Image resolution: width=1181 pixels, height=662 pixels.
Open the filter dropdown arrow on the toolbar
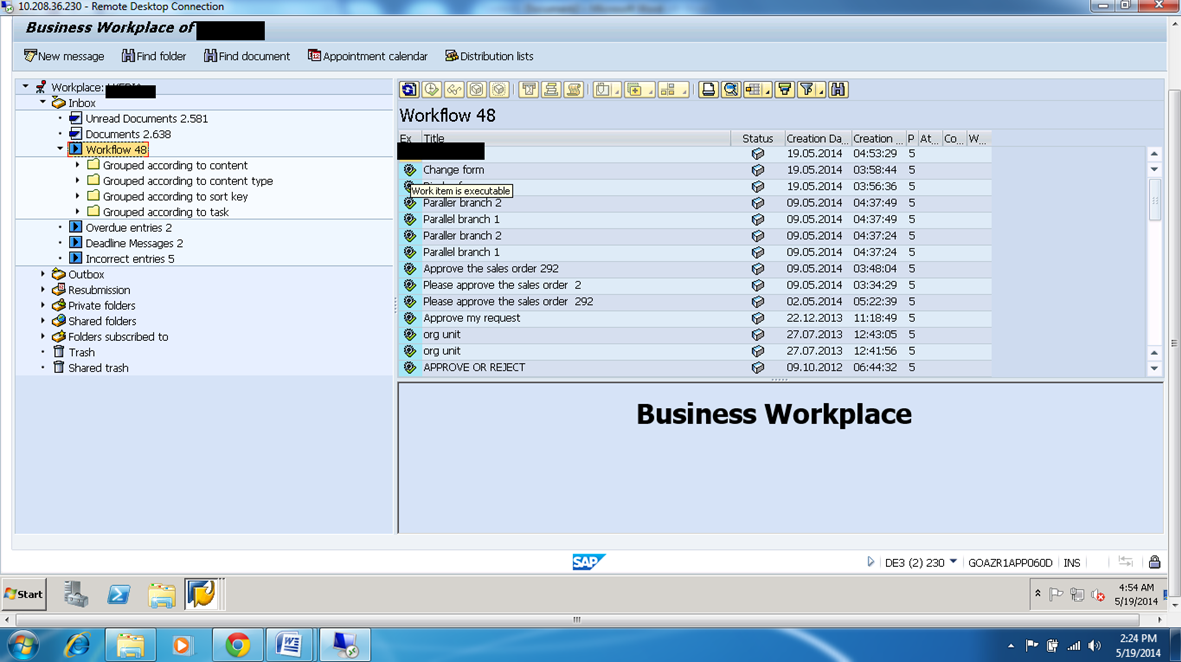coord(819,89)
